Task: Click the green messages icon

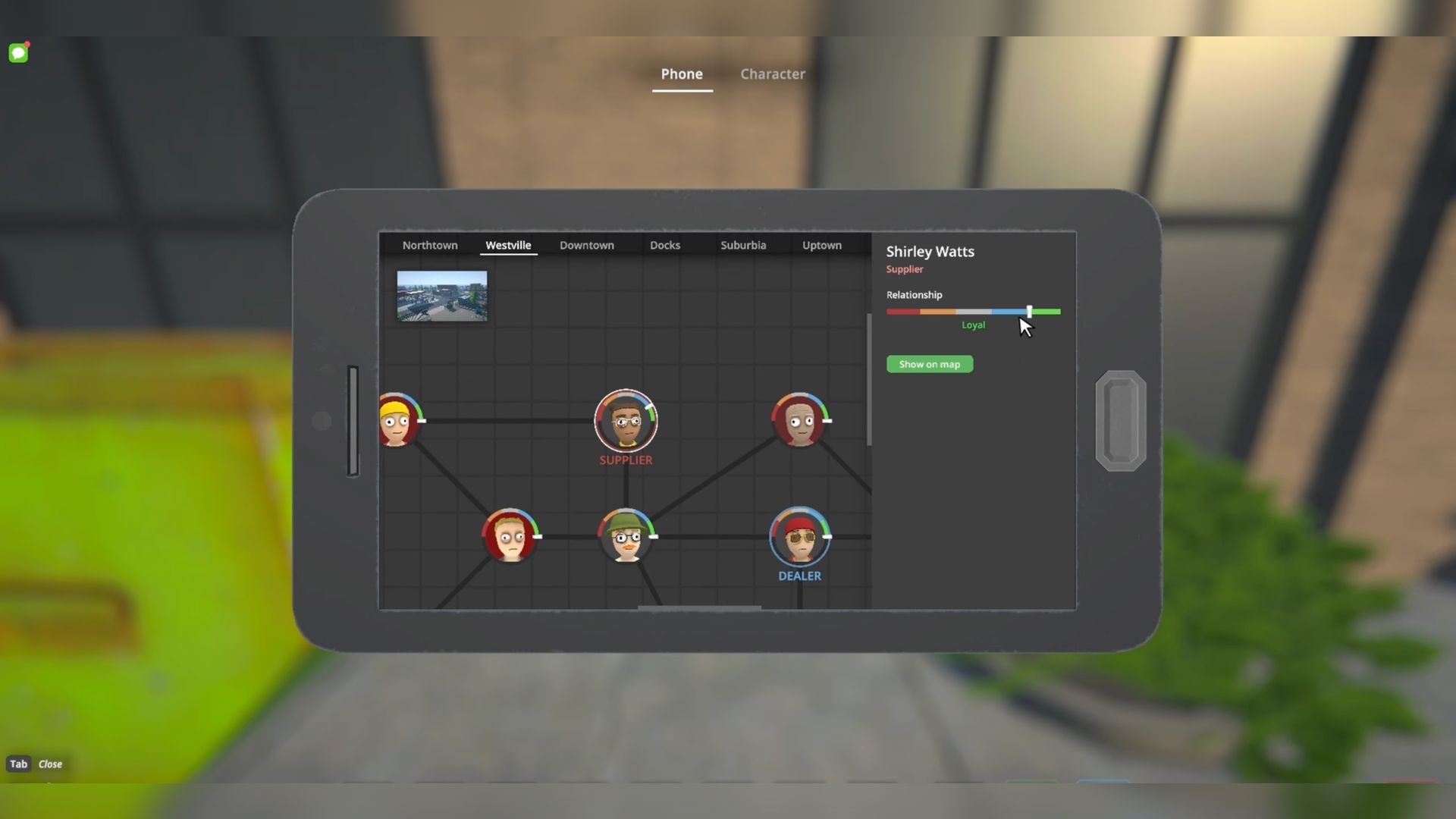Action: [x=18, y=53]
